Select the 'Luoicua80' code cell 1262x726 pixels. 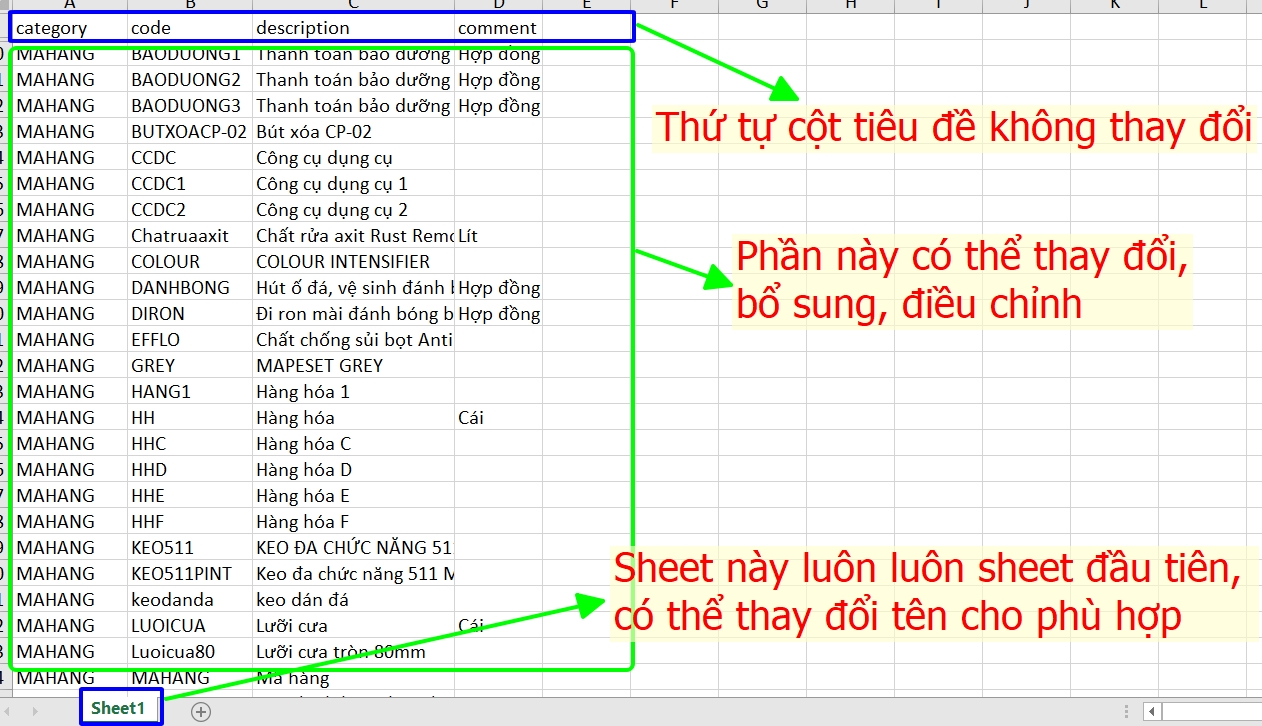[189, 652]
